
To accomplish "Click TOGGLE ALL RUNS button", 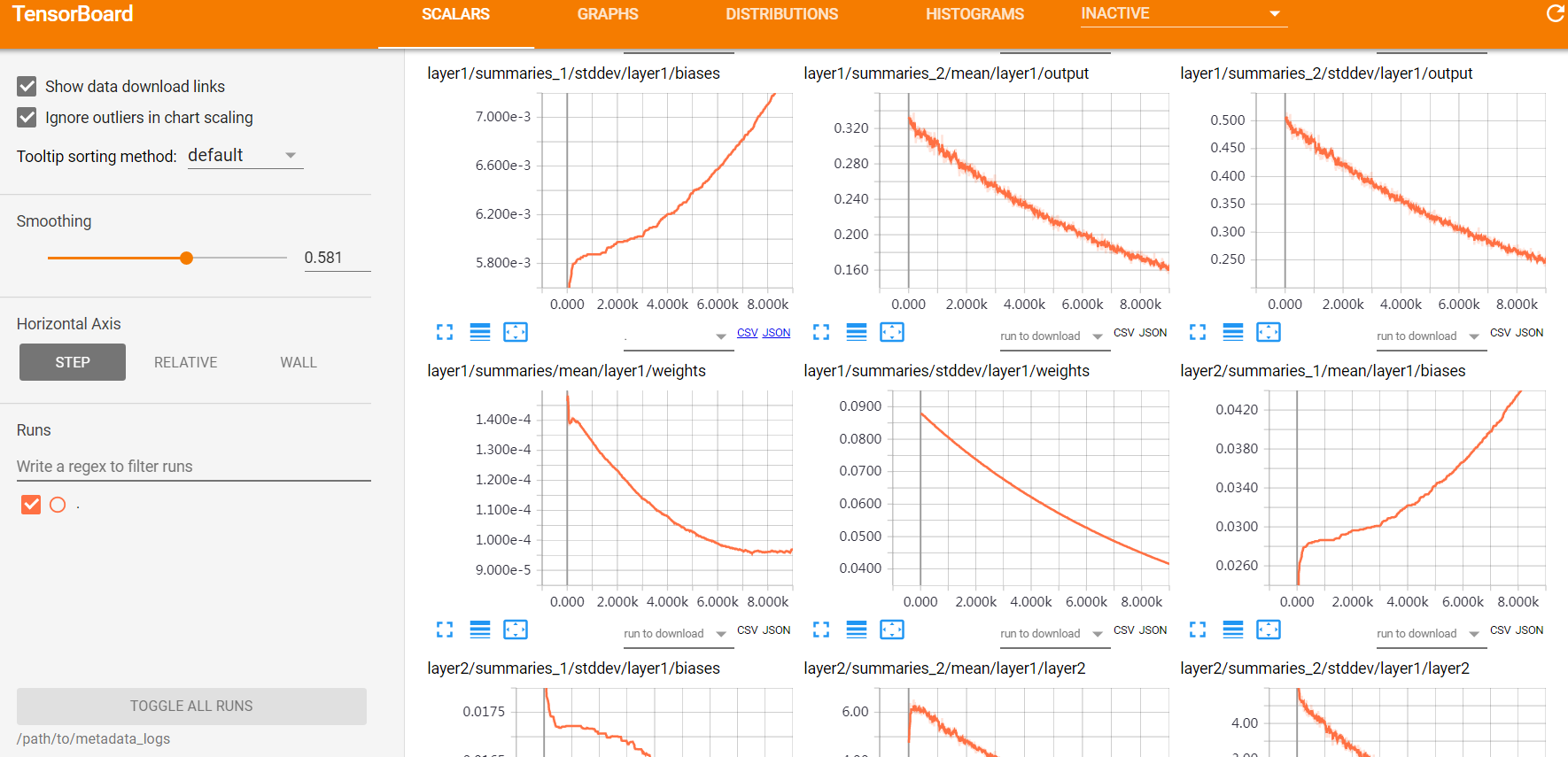I will (x=191, y=706).
